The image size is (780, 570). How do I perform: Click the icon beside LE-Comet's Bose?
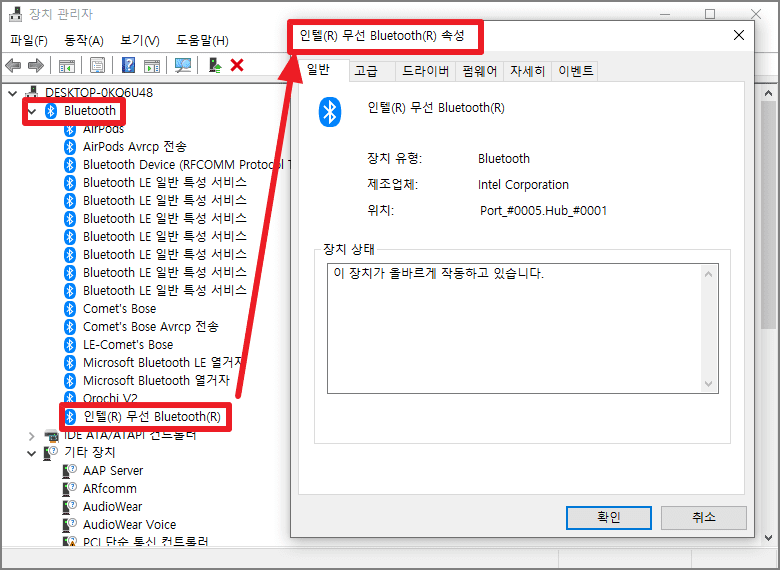pos(70,345)
